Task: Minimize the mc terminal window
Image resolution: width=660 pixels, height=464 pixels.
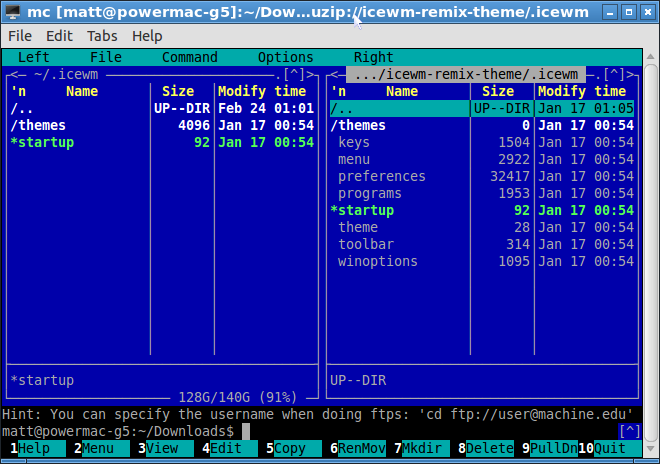Action: click(609, 13)
